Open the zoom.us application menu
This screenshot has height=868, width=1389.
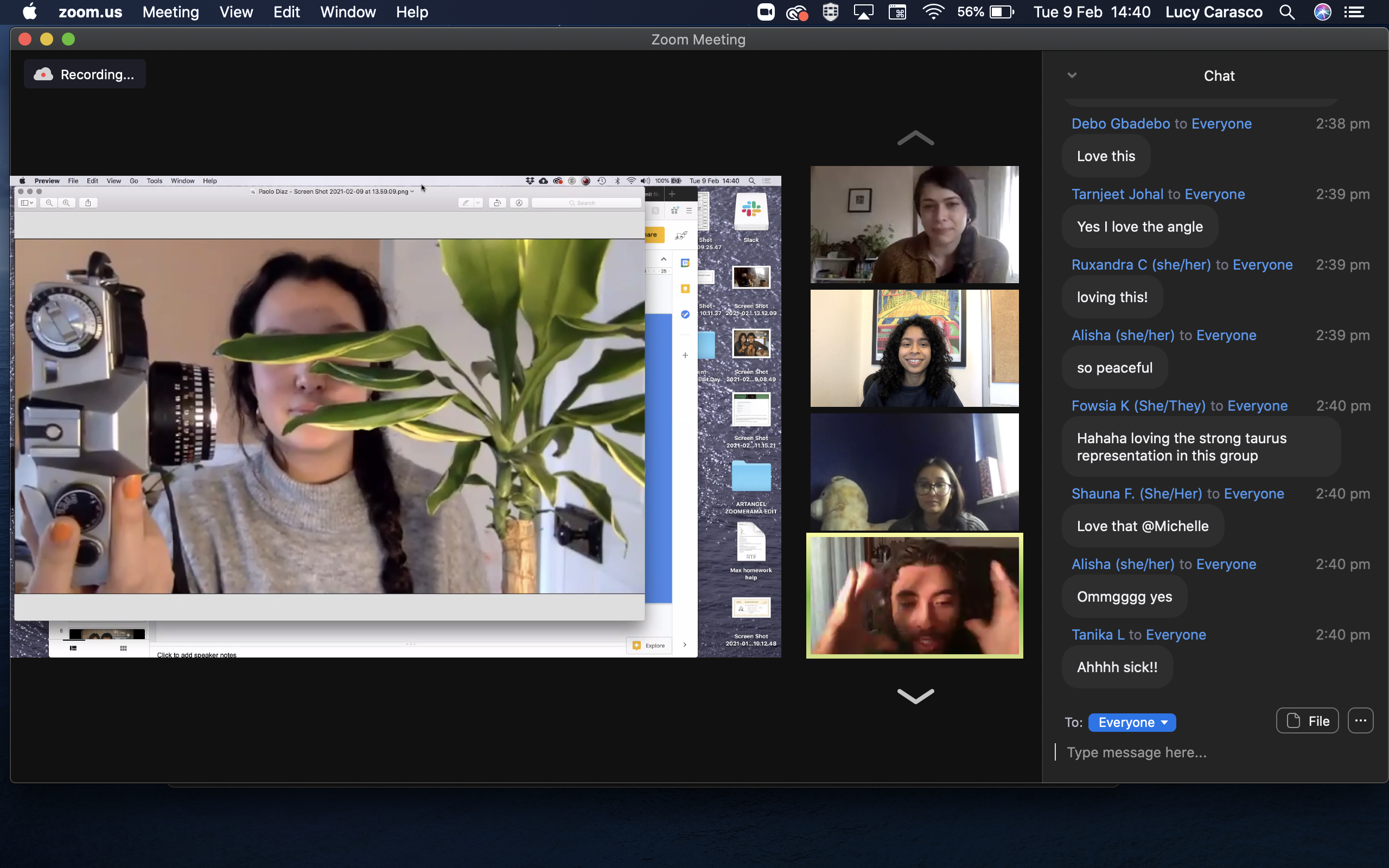[90, 12]
